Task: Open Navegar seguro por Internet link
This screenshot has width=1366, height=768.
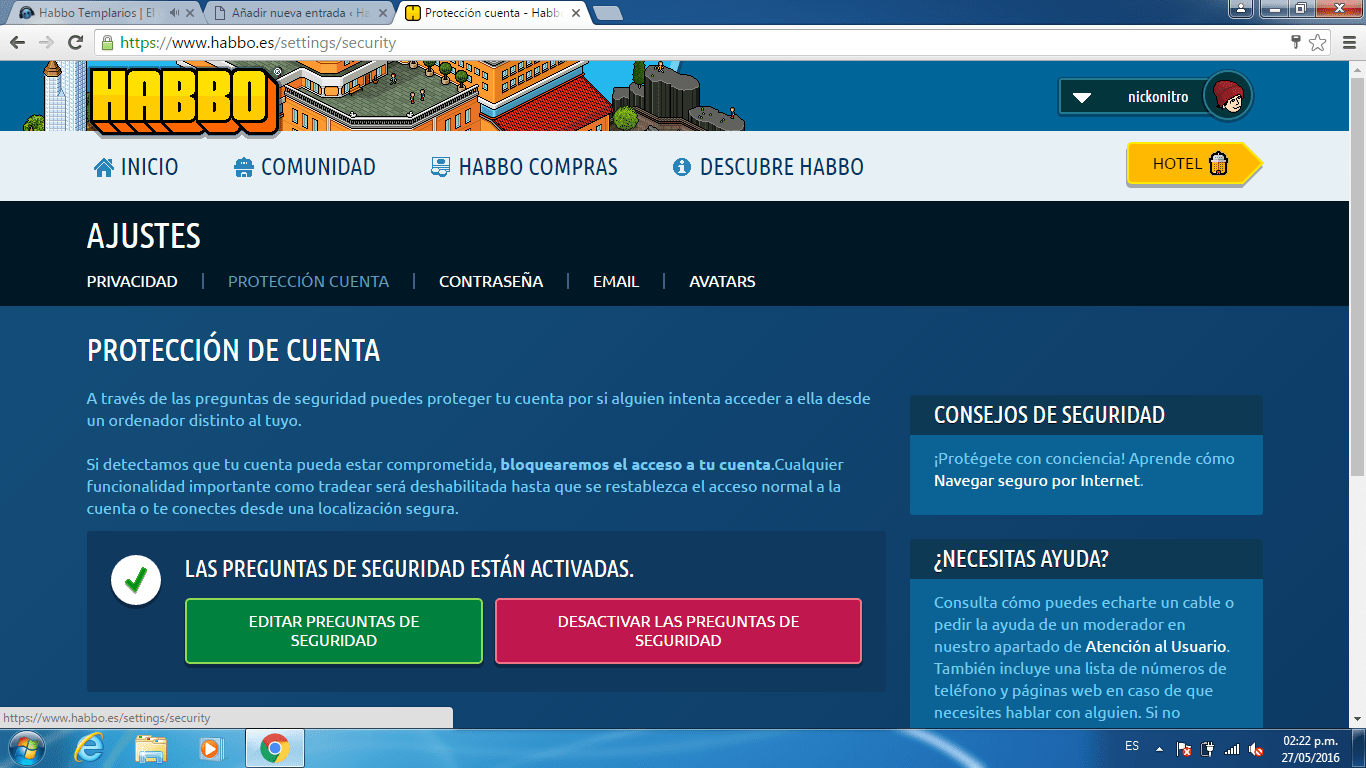Action: [x=1036, y=480]
